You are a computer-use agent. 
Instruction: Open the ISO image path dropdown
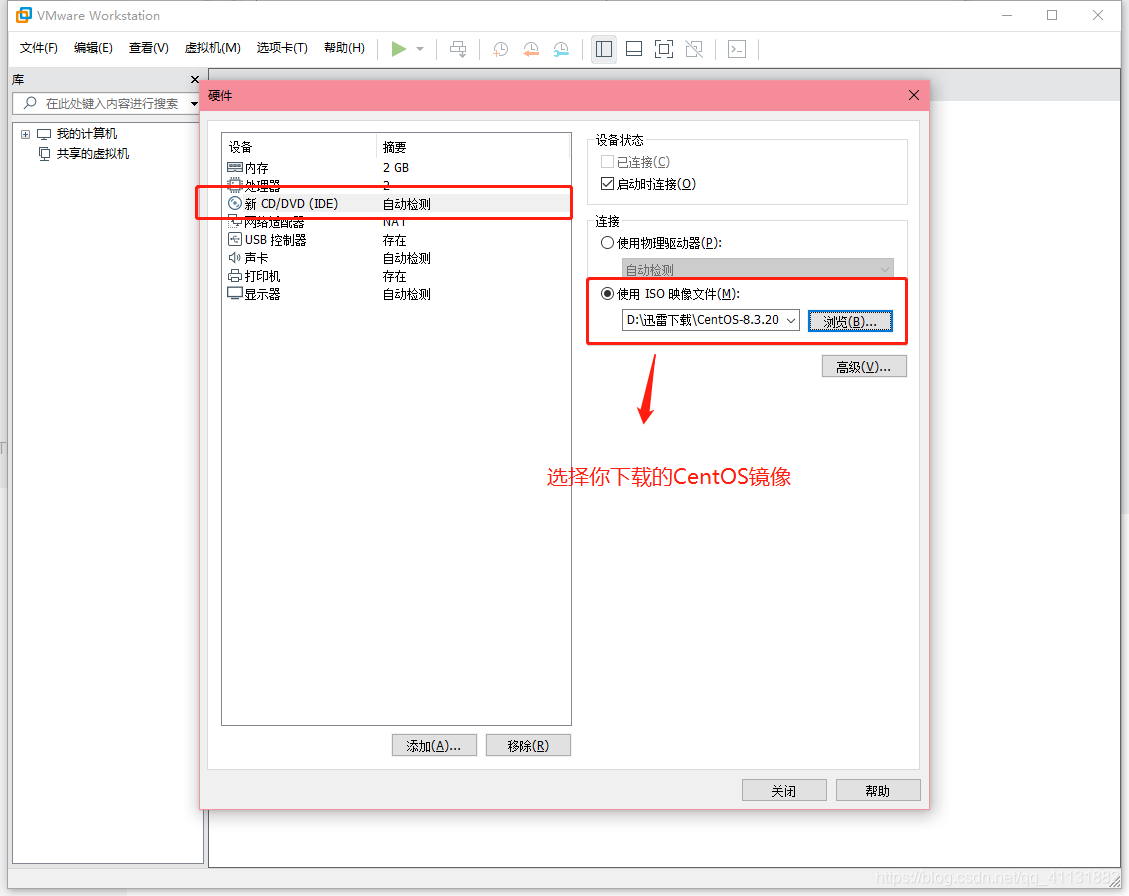coord(791,320)
